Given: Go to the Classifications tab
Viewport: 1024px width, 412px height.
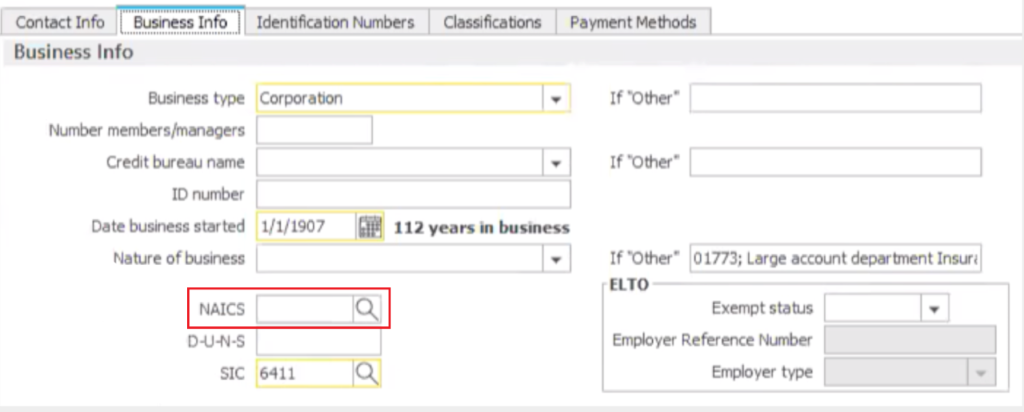Looking at the screenshot, I should (492, 21).
